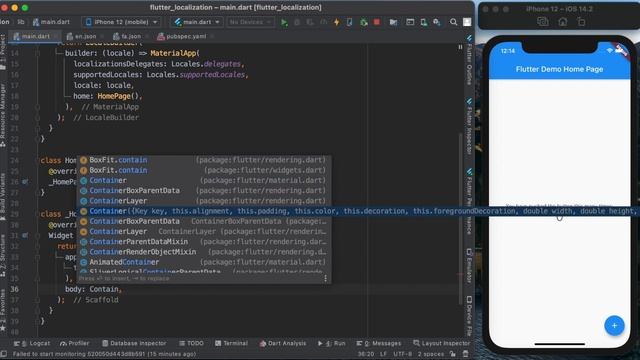The height and width of the screenshot is (360, 640).
Task: Click the LF line separator status entry
Action: coord(383,354)
